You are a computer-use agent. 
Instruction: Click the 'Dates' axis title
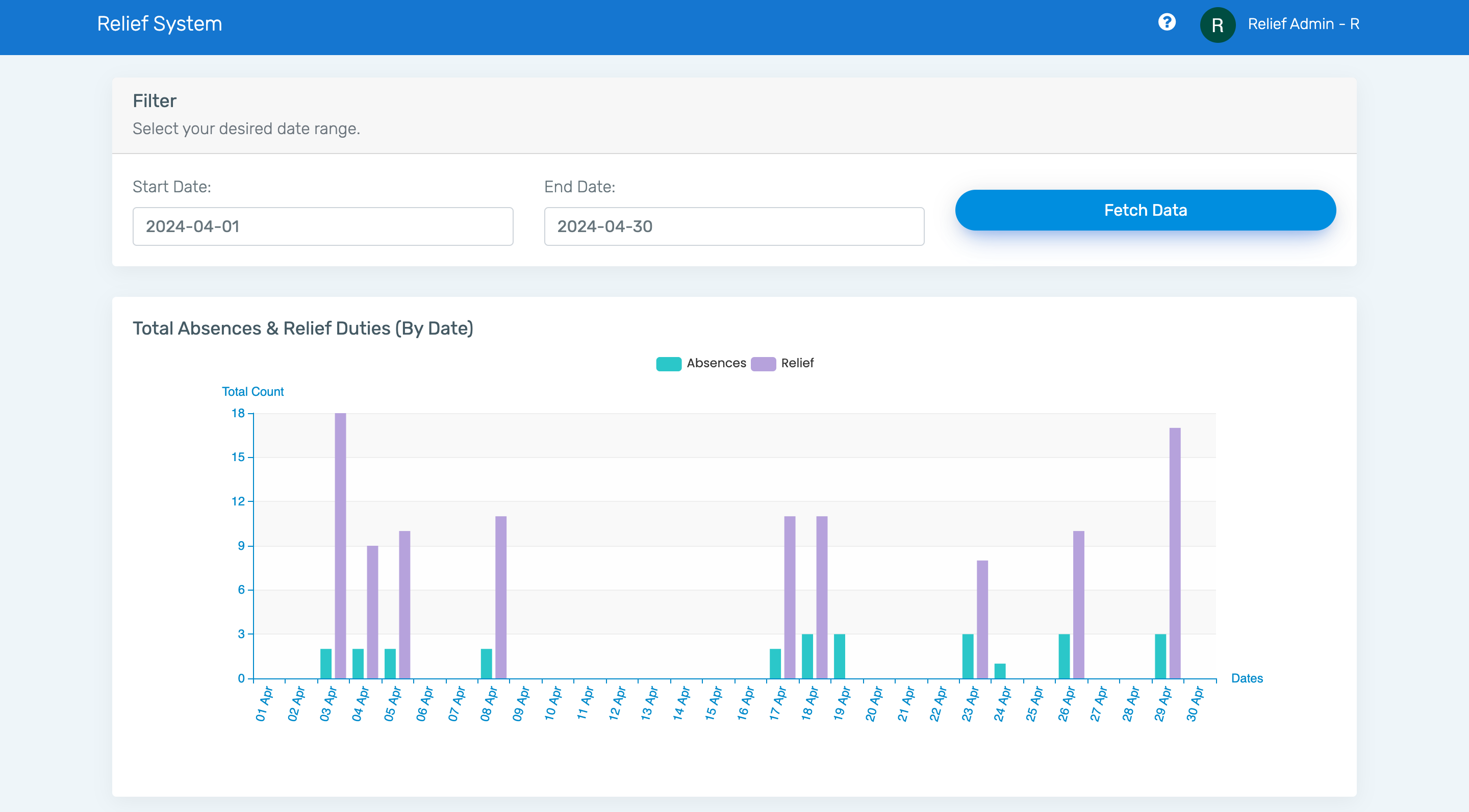[x=1247, y=678]
